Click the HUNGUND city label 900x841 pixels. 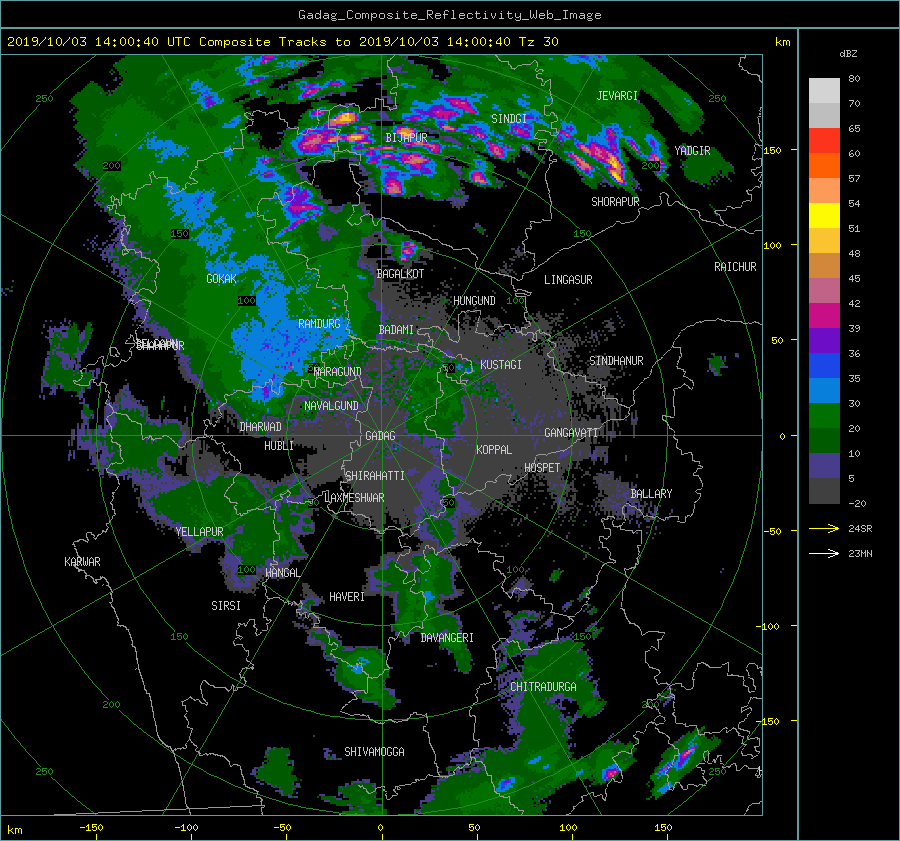coord(474,301)
